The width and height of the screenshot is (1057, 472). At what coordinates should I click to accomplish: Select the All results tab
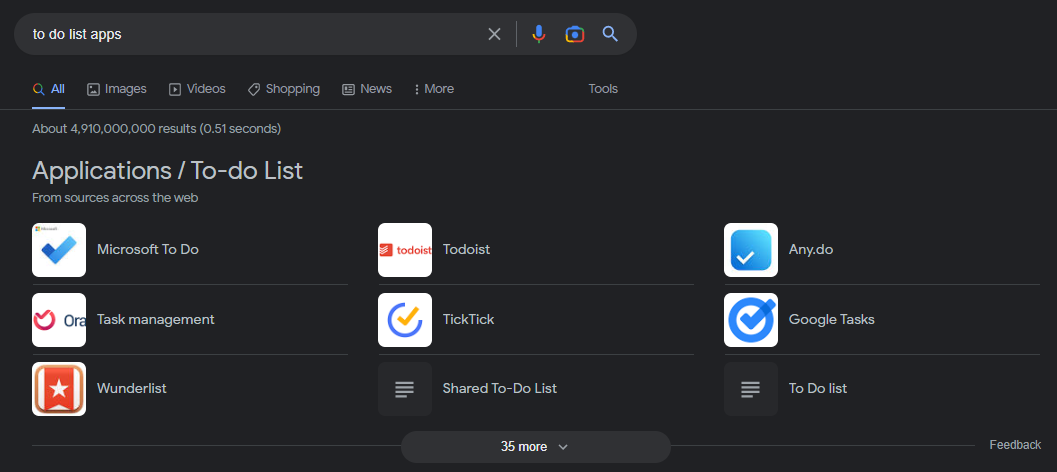[49, 89]
